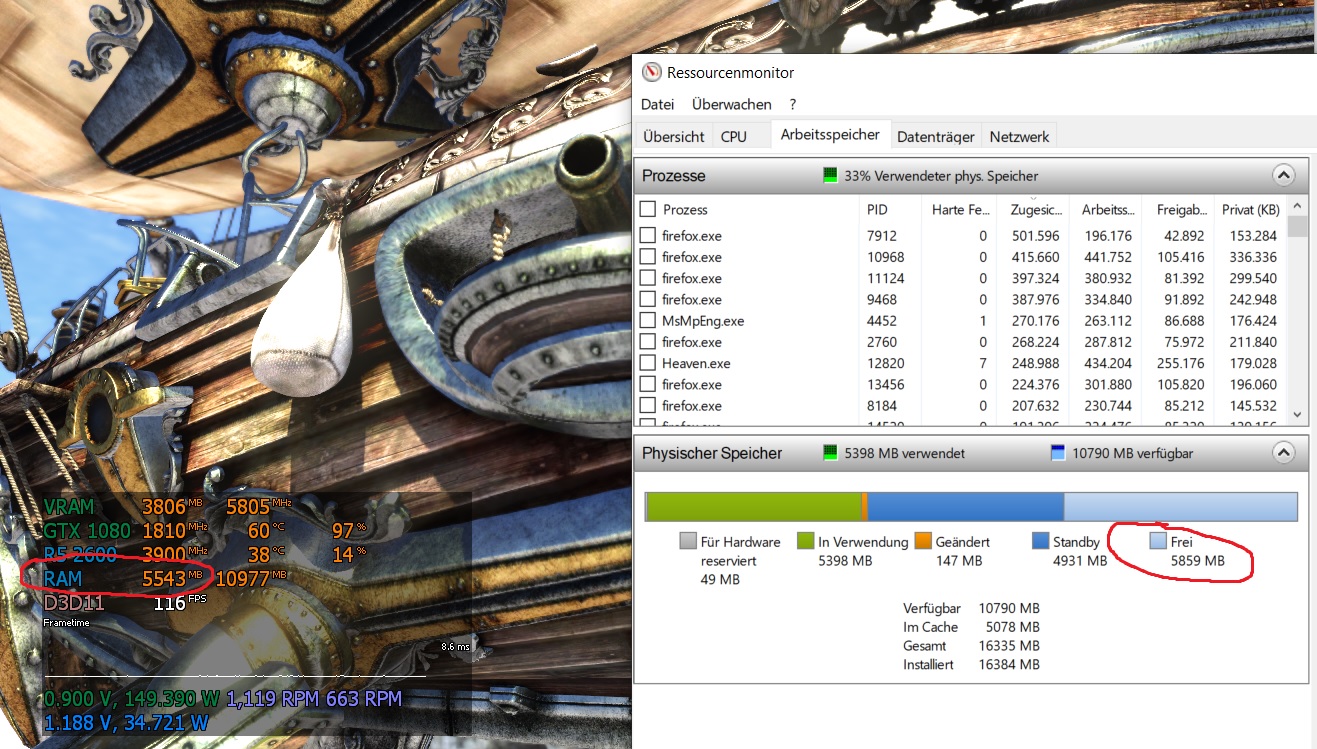Viewport: 1317px width, 749px height.
Task: Click the 441.752 Arbeitssatz value
Action: [x=1108, y=257]
